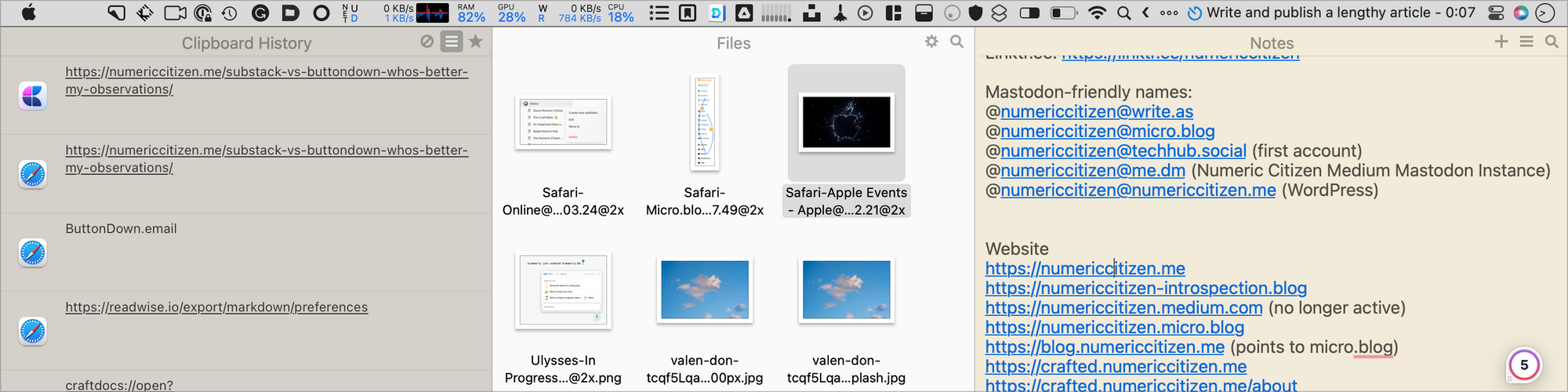Screen dimensions: 1568x392
Task: Click the 'Website' heading in Notes
Action: coord(1017,249)
